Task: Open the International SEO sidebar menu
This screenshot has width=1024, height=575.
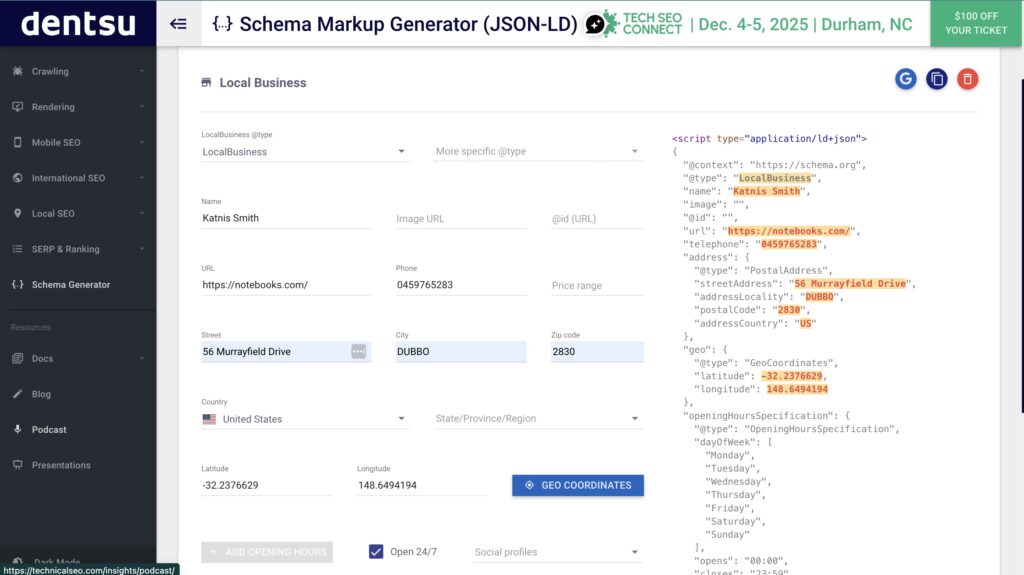Action: click(78, 178)
